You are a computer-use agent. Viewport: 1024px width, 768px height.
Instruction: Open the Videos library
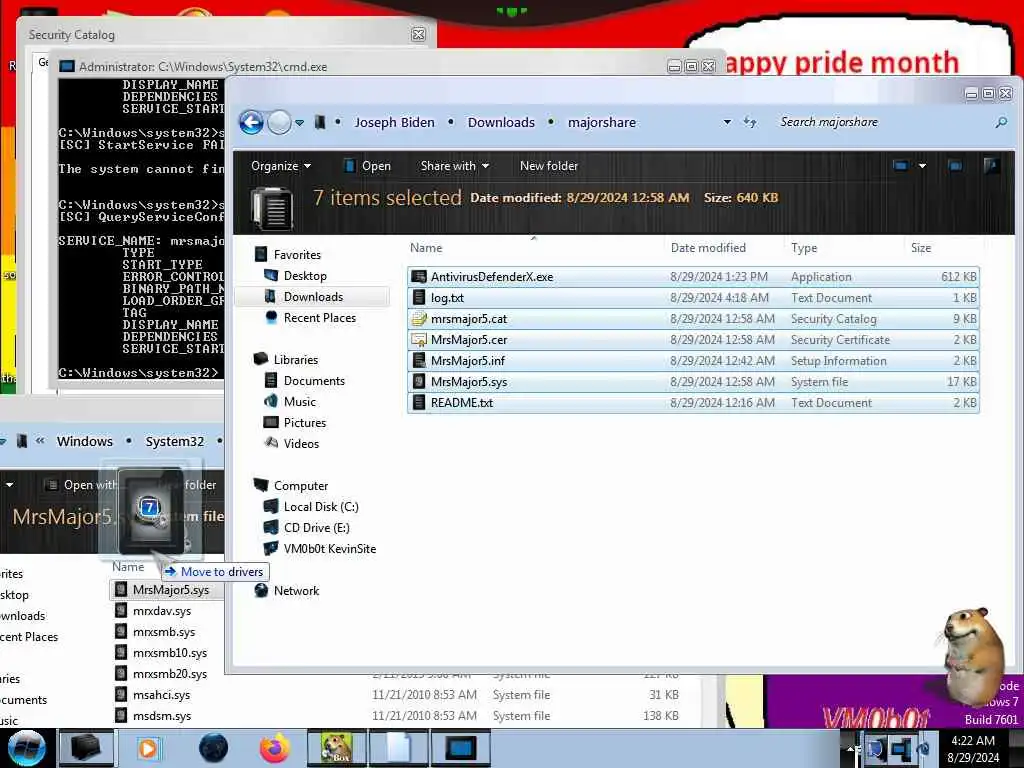[x=301, y=443]
